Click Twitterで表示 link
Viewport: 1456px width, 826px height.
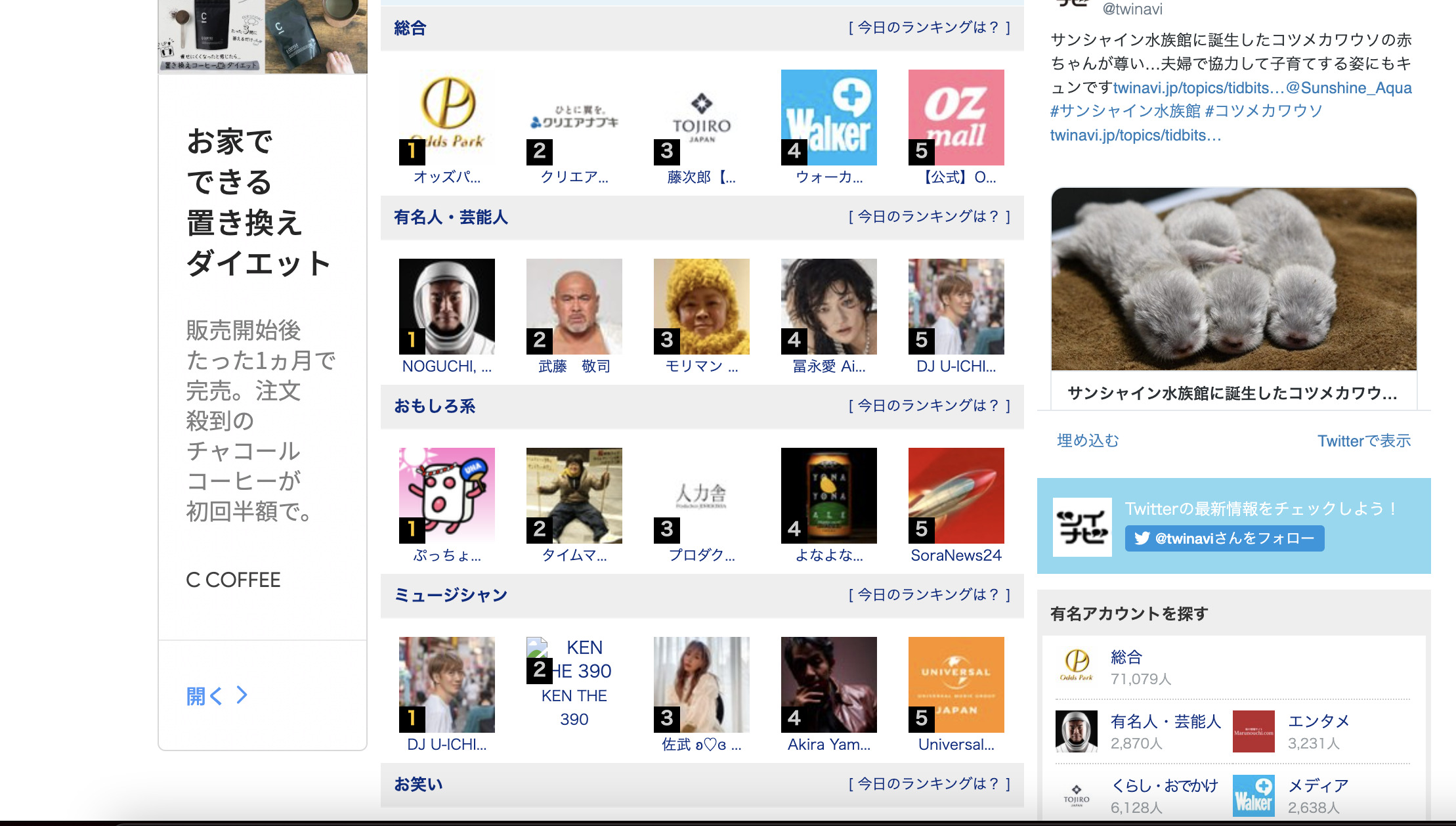point(1363,441)
